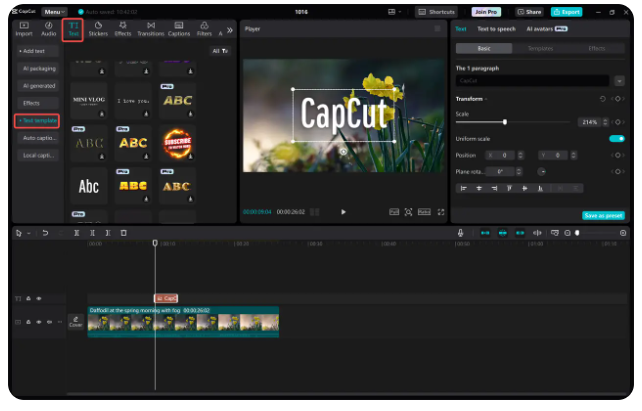Open the Transitions panel

click(150, 30)
